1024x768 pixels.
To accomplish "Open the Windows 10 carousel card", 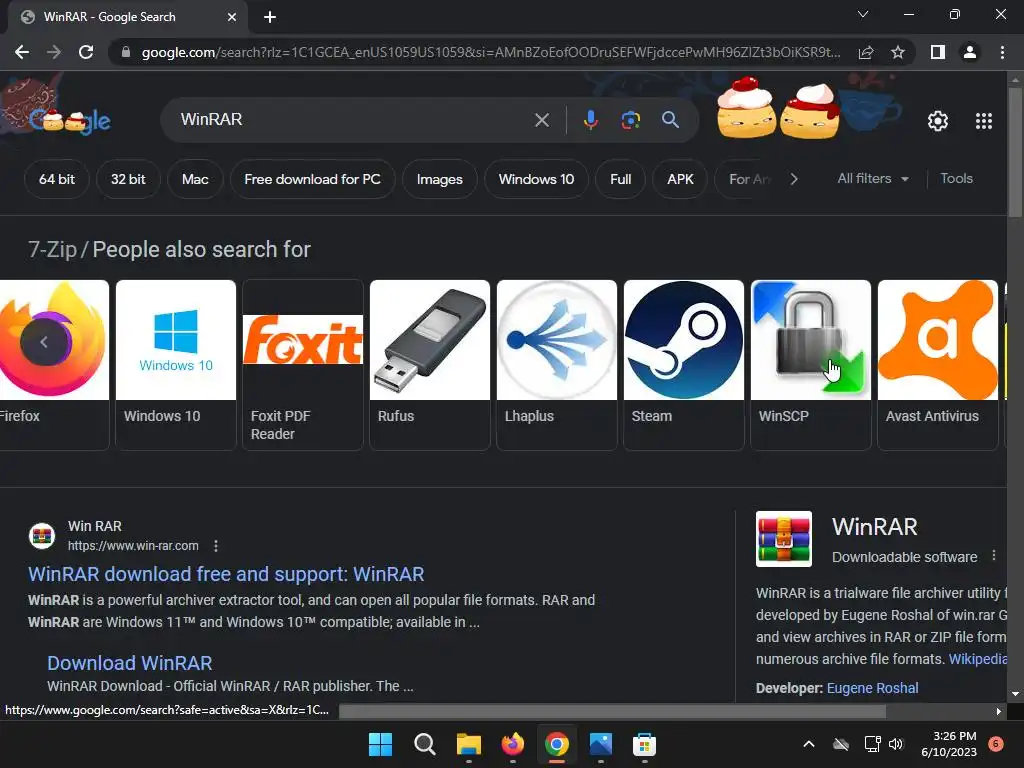I will tap(176, 364).
